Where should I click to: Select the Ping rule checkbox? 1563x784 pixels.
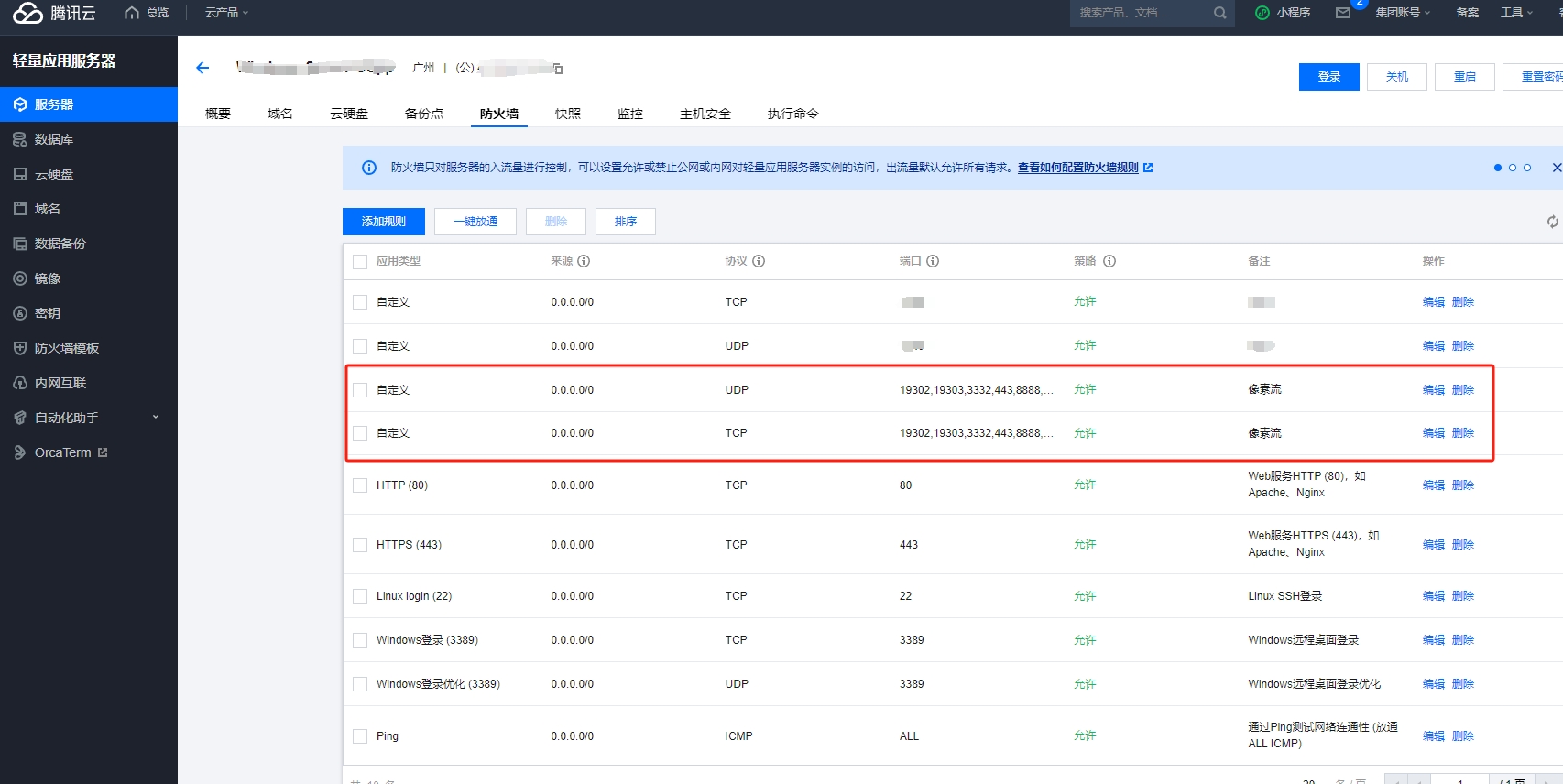click(360, 736)
